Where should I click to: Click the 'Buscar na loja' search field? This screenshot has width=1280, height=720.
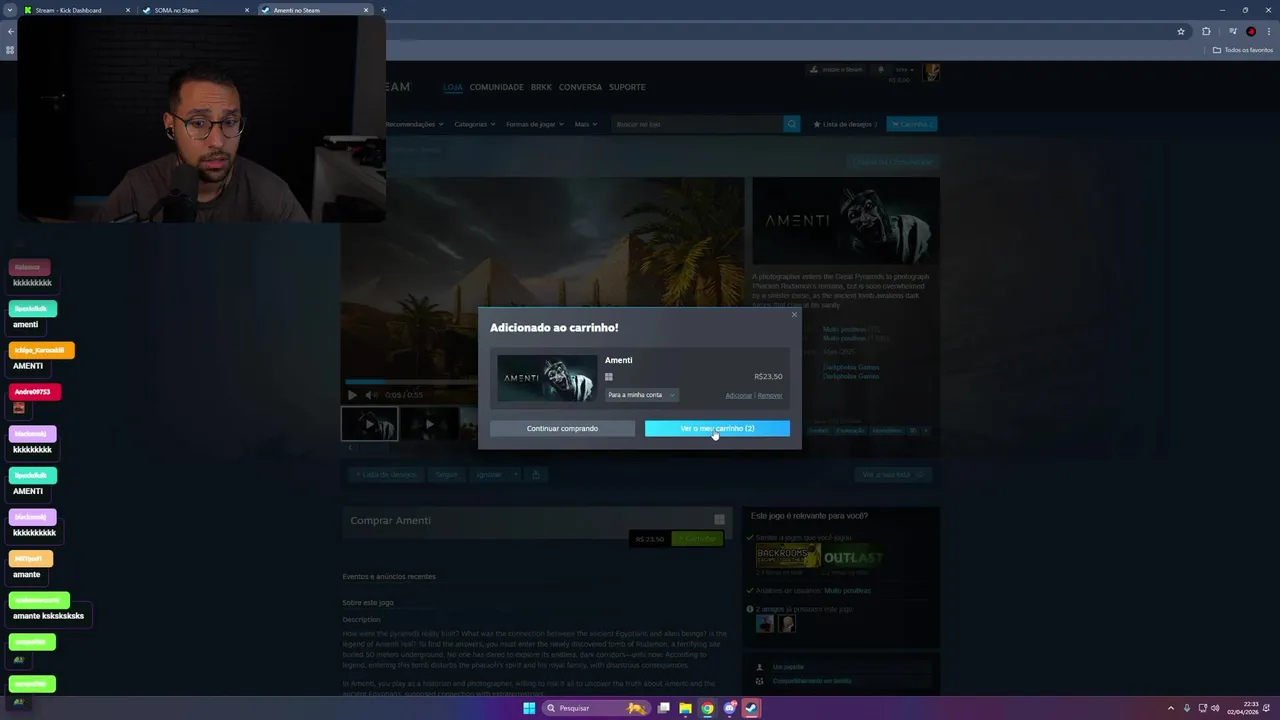(x=697, y=124)
